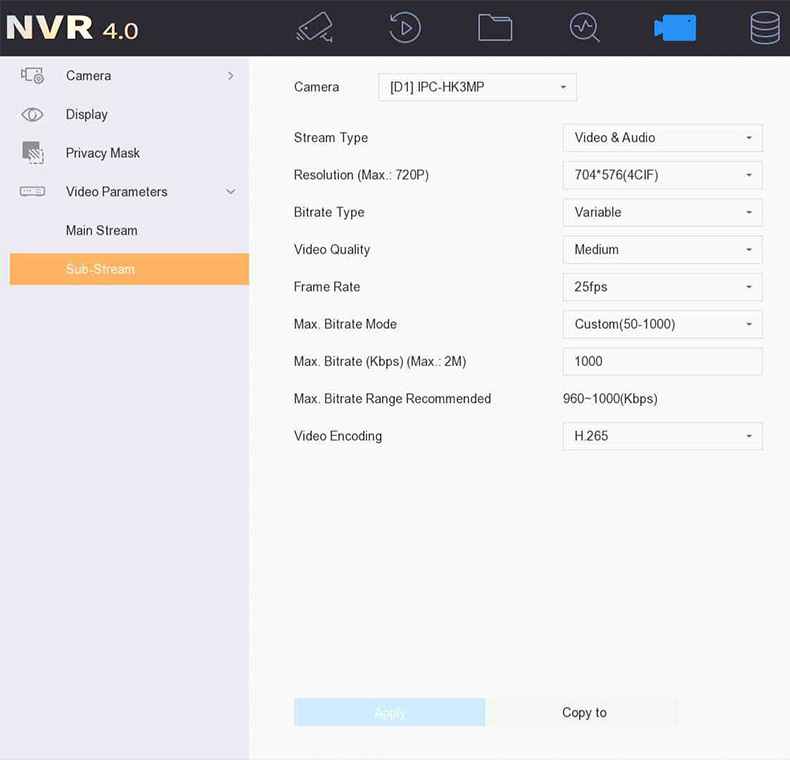Open the storage database icon

pos(765,27)
